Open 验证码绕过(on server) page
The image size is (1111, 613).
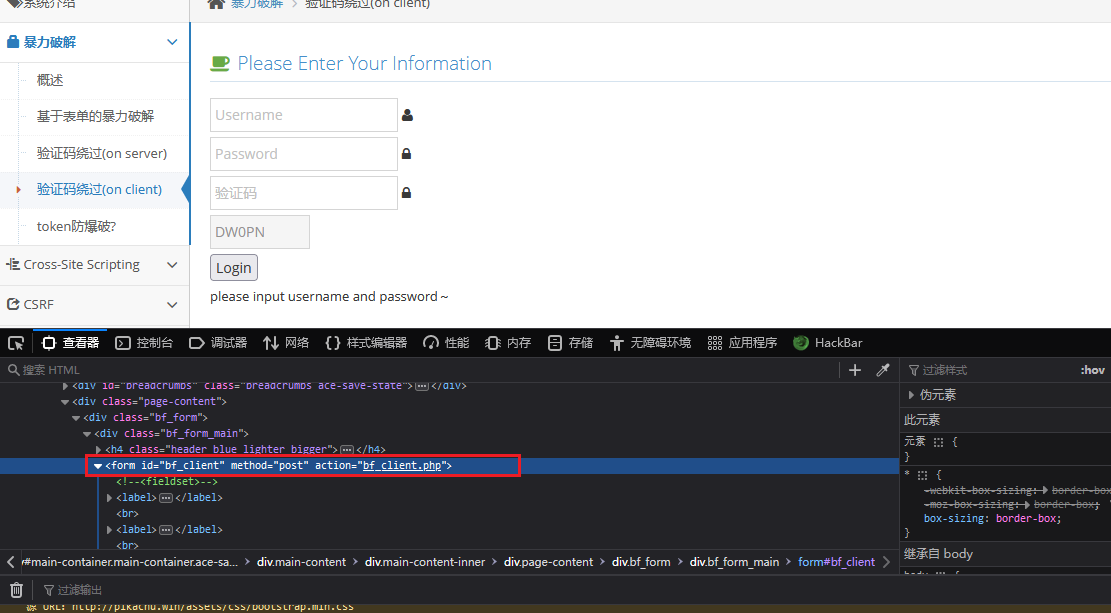[x=102, y=153]
